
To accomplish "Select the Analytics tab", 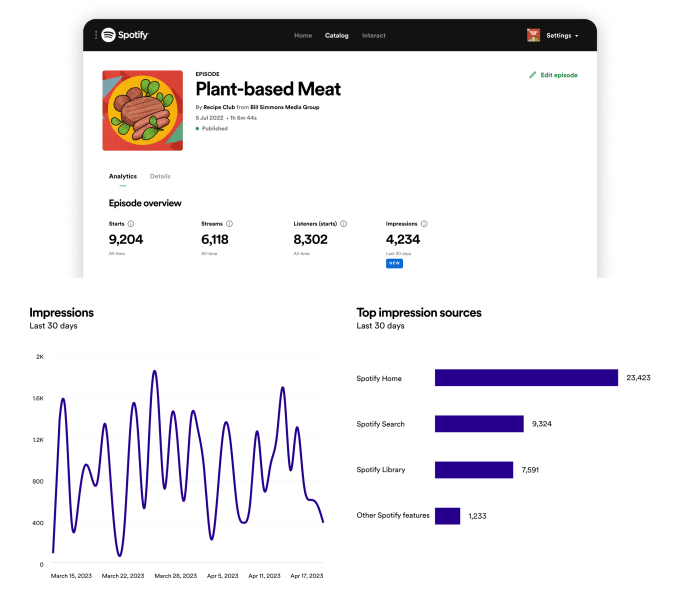I will (x=123, y=176).
